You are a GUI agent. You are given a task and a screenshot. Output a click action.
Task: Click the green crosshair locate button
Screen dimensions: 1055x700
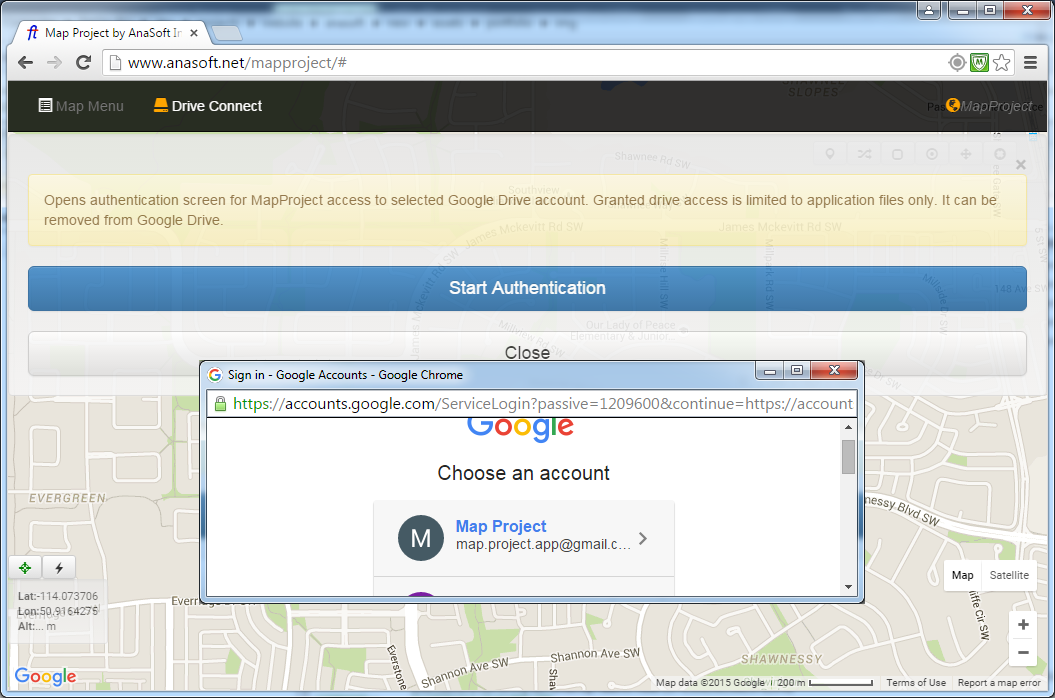(x=25, y=568)
